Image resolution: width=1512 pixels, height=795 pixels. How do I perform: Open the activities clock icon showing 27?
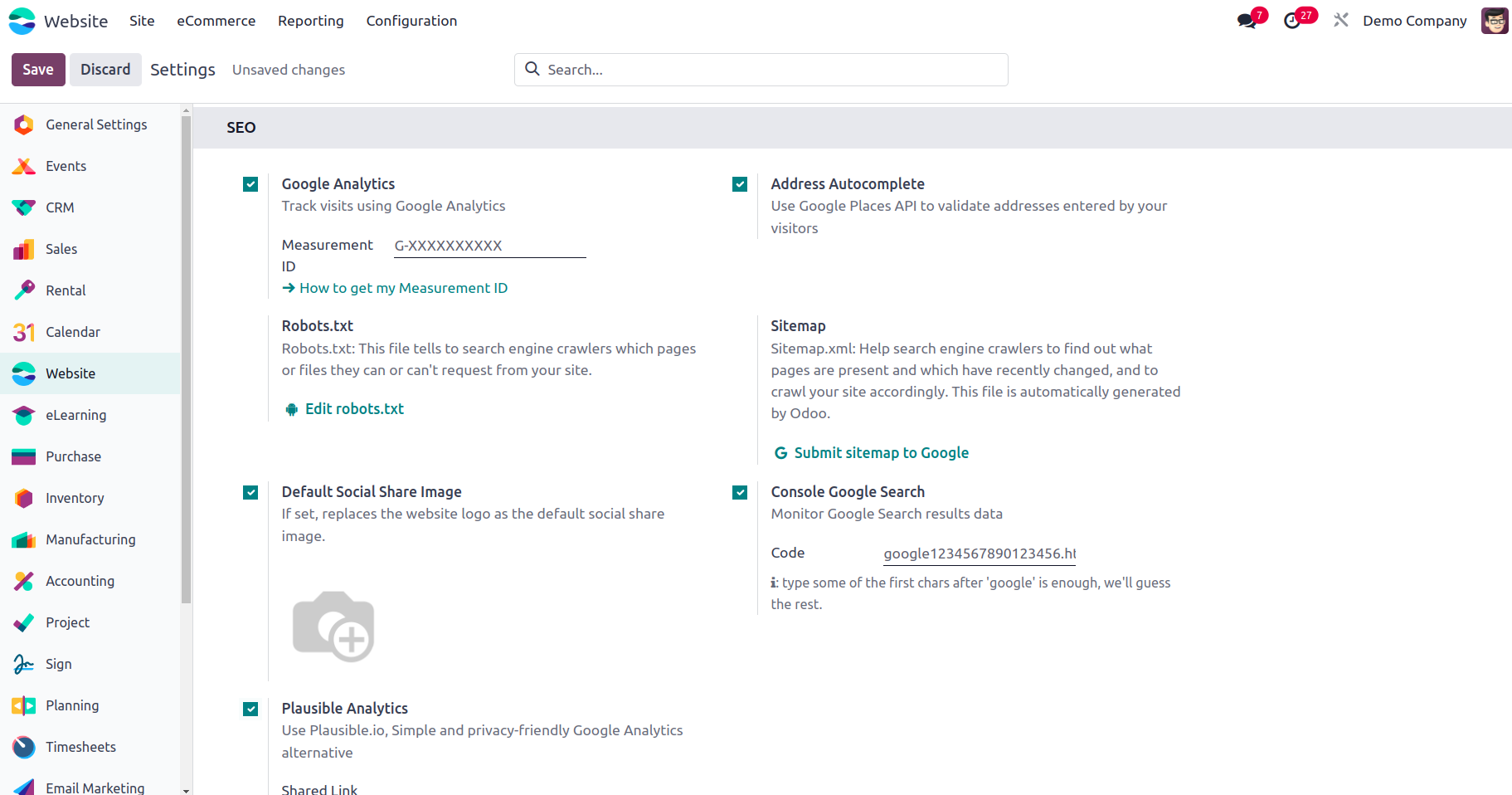(1294, 20)
